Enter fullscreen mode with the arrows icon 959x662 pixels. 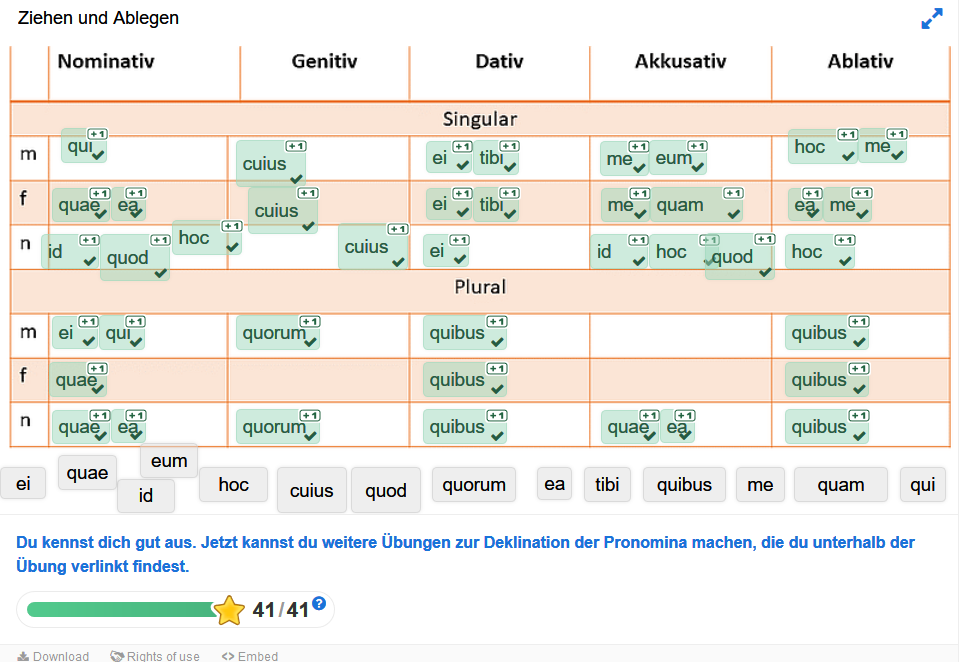pyautogui.click(x=931, y=19)
